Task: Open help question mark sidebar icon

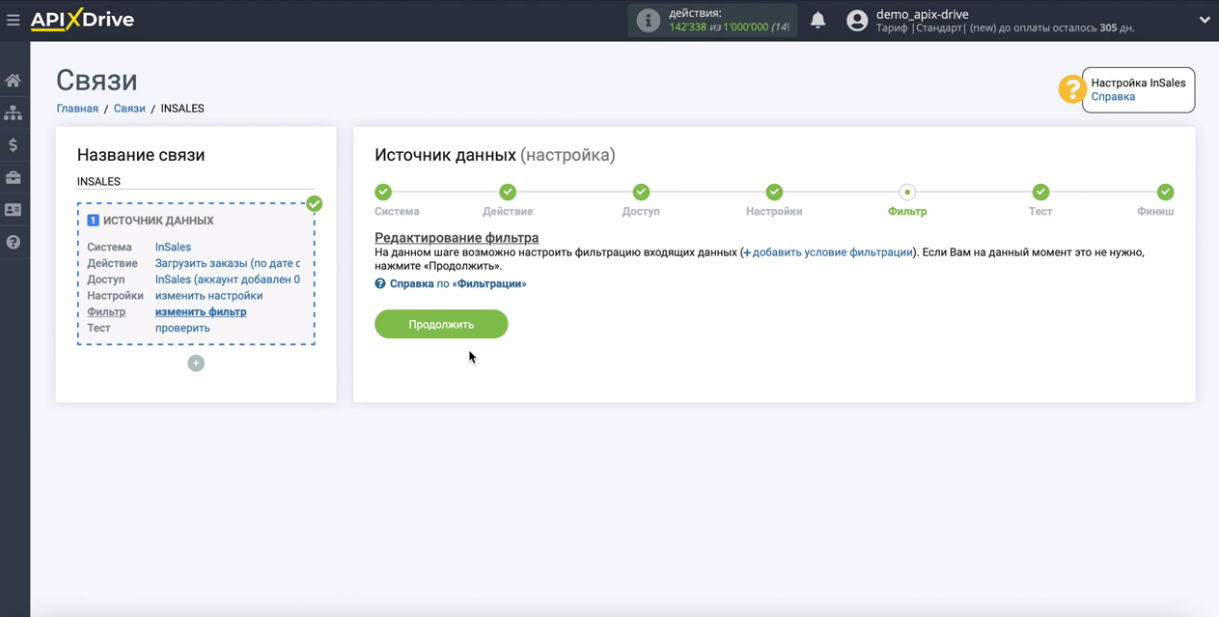Action: (13, 242)
